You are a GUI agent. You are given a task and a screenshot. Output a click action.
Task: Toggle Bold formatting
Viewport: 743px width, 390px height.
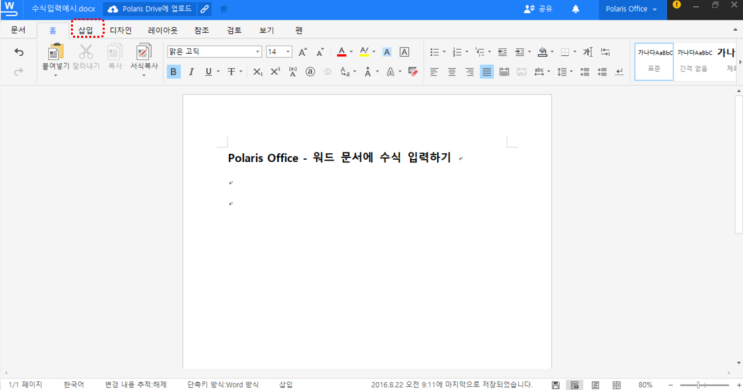click(173, 72)
